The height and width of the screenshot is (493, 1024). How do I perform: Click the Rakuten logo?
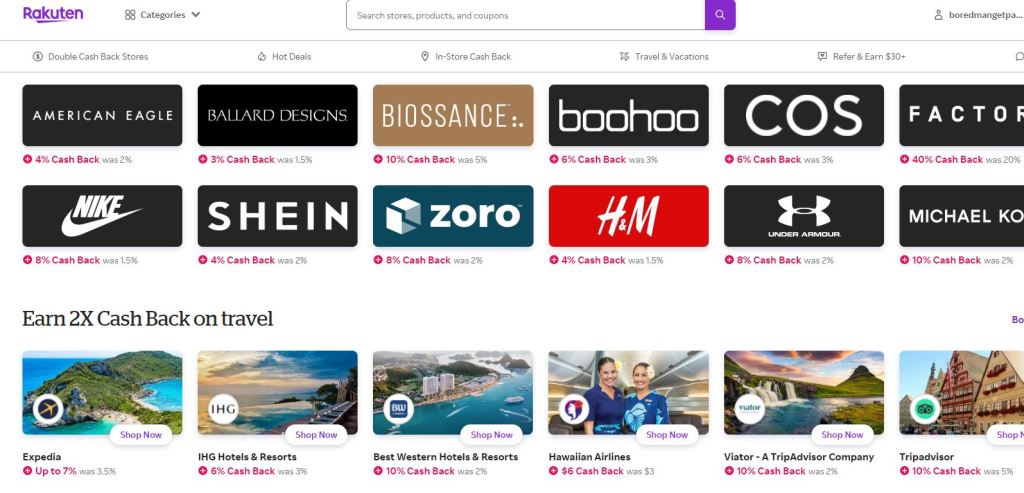coord(53,14)
